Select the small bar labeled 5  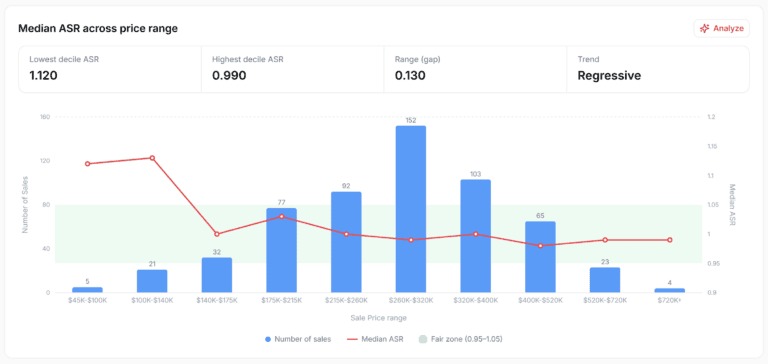tap(88, 290)
